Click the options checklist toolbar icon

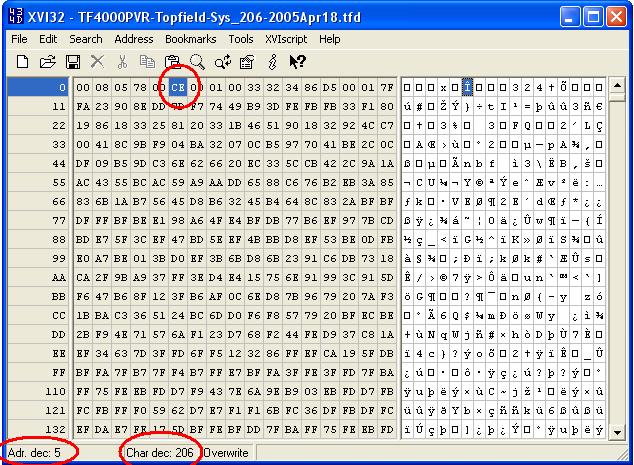(247, 62)
